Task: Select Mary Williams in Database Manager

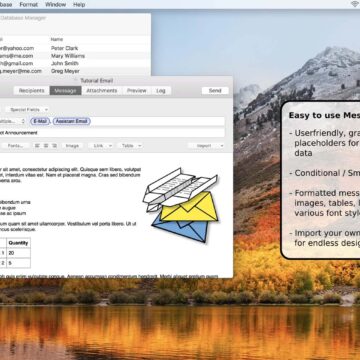Action: [68, 56]
